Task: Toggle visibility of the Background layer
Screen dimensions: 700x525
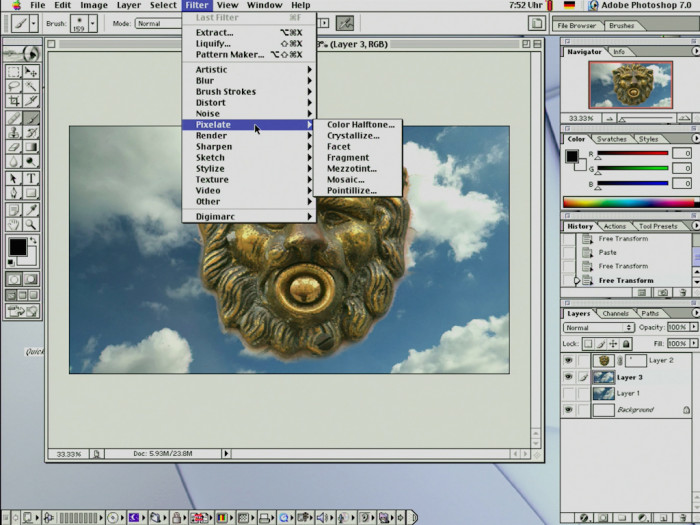Action: click(x=568, y=410)
